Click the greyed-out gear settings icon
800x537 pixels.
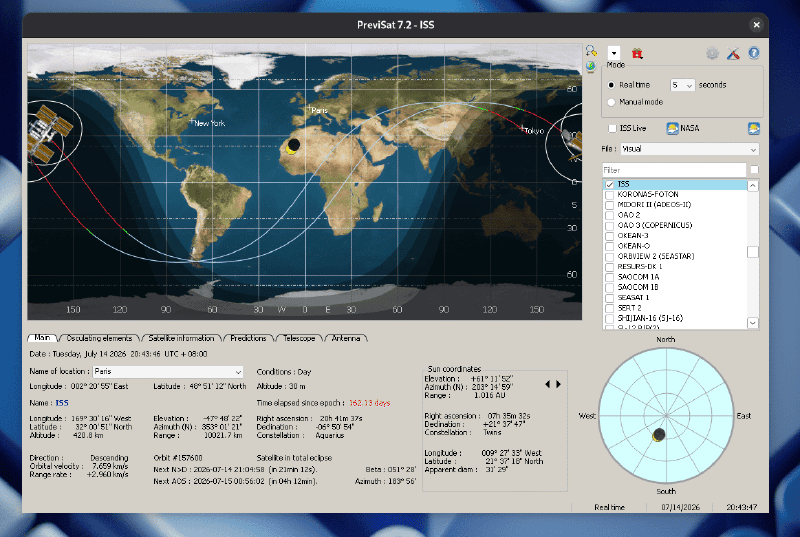tap(712, 53)
